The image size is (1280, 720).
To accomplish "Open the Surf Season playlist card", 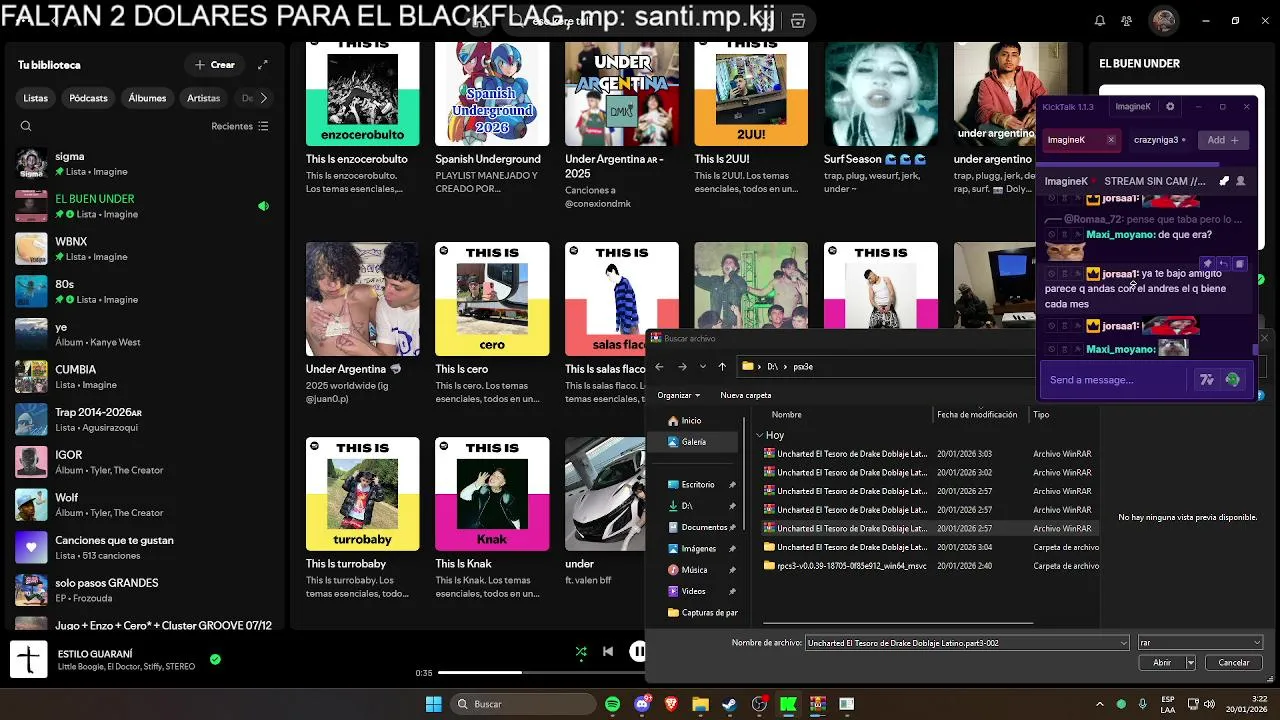I will [881, 118].
